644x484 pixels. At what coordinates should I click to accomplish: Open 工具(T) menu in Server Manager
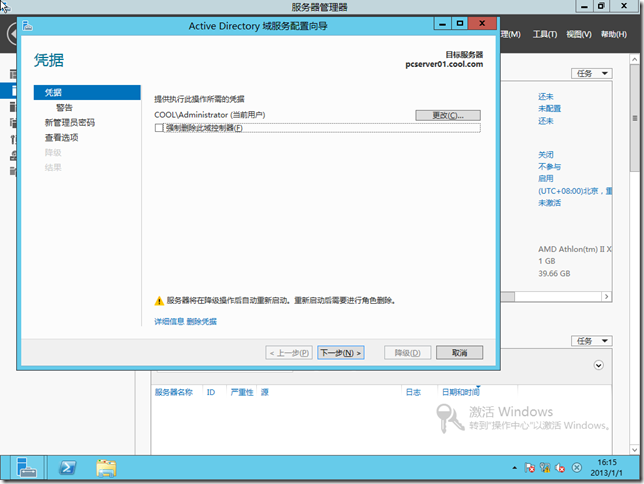click(545, 34)
